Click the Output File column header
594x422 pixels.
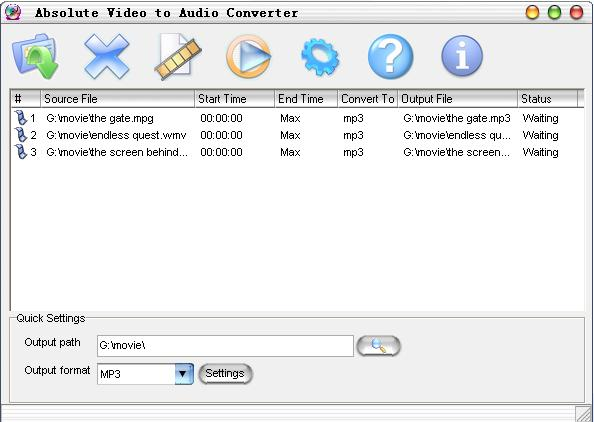[457, 99]
